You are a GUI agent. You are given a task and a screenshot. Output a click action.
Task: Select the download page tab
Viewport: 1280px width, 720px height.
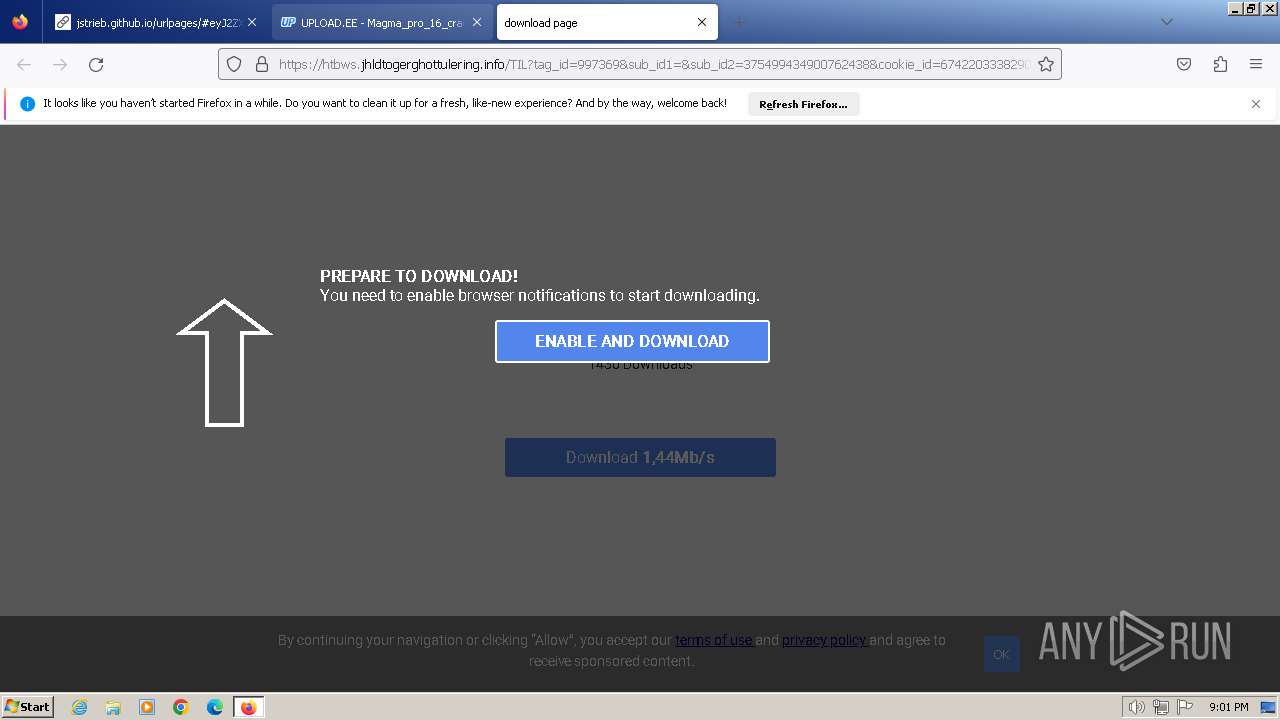[607, 22]
